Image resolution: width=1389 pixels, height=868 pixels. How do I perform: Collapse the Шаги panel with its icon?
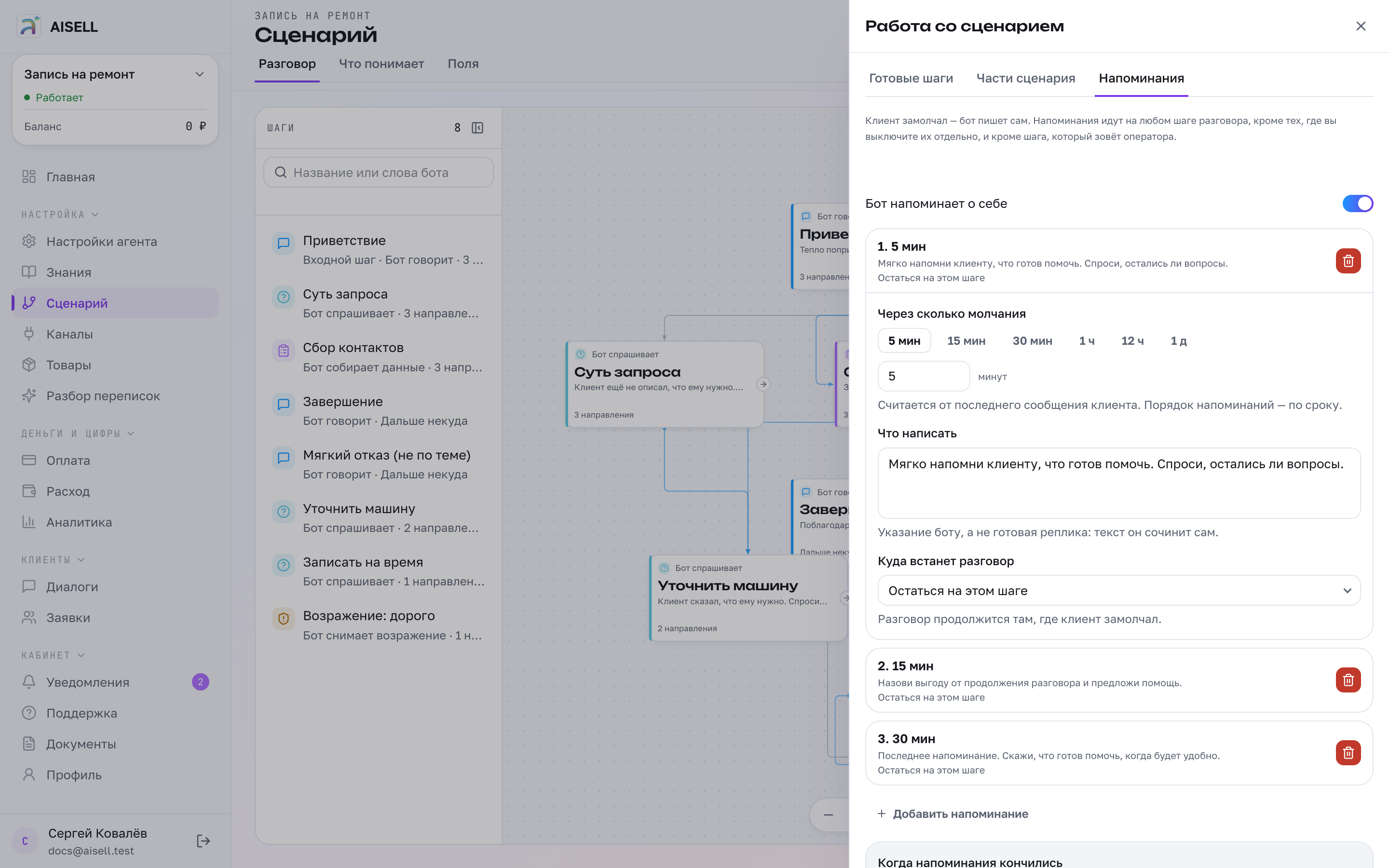(477, 127)
